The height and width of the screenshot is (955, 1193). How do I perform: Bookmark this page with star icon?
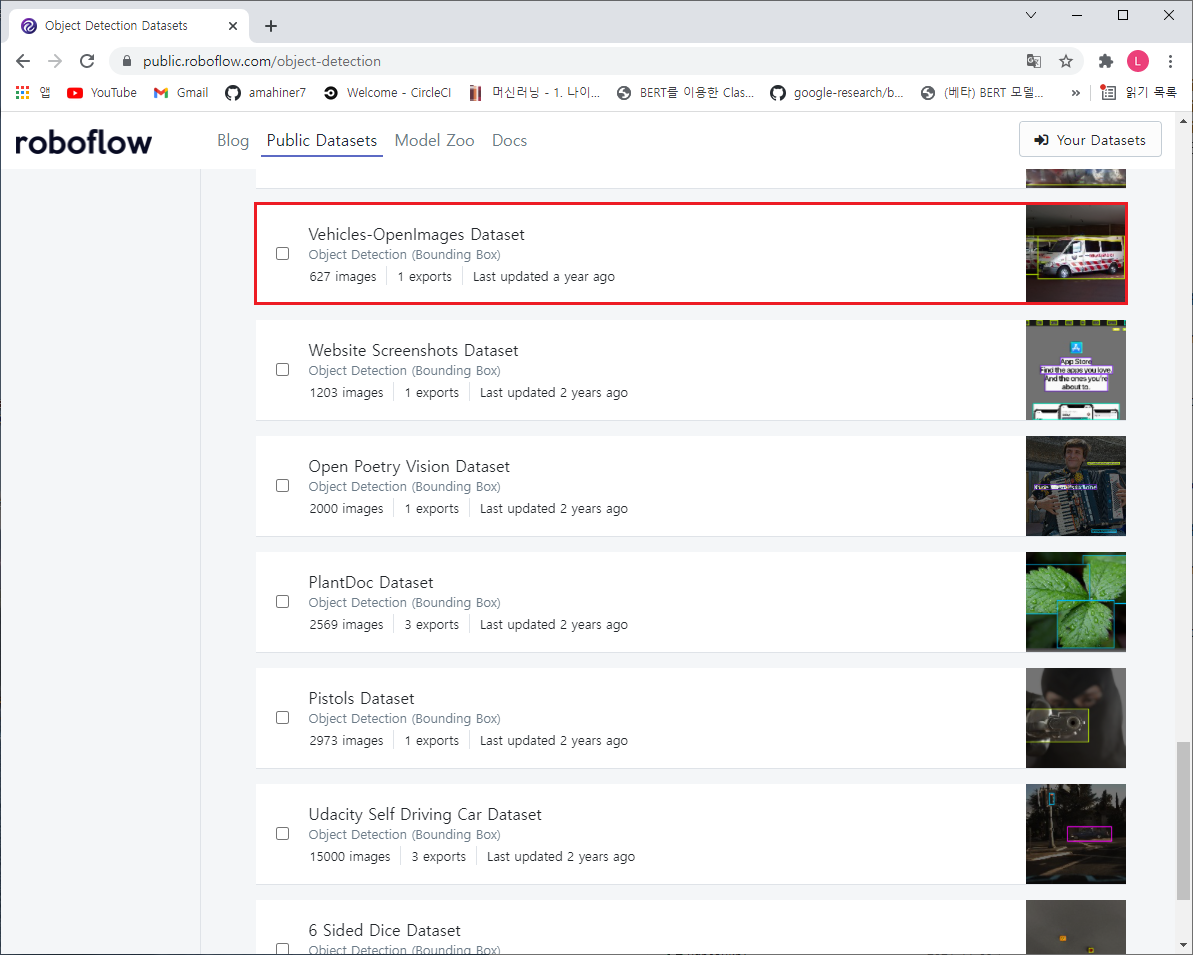1066,61
